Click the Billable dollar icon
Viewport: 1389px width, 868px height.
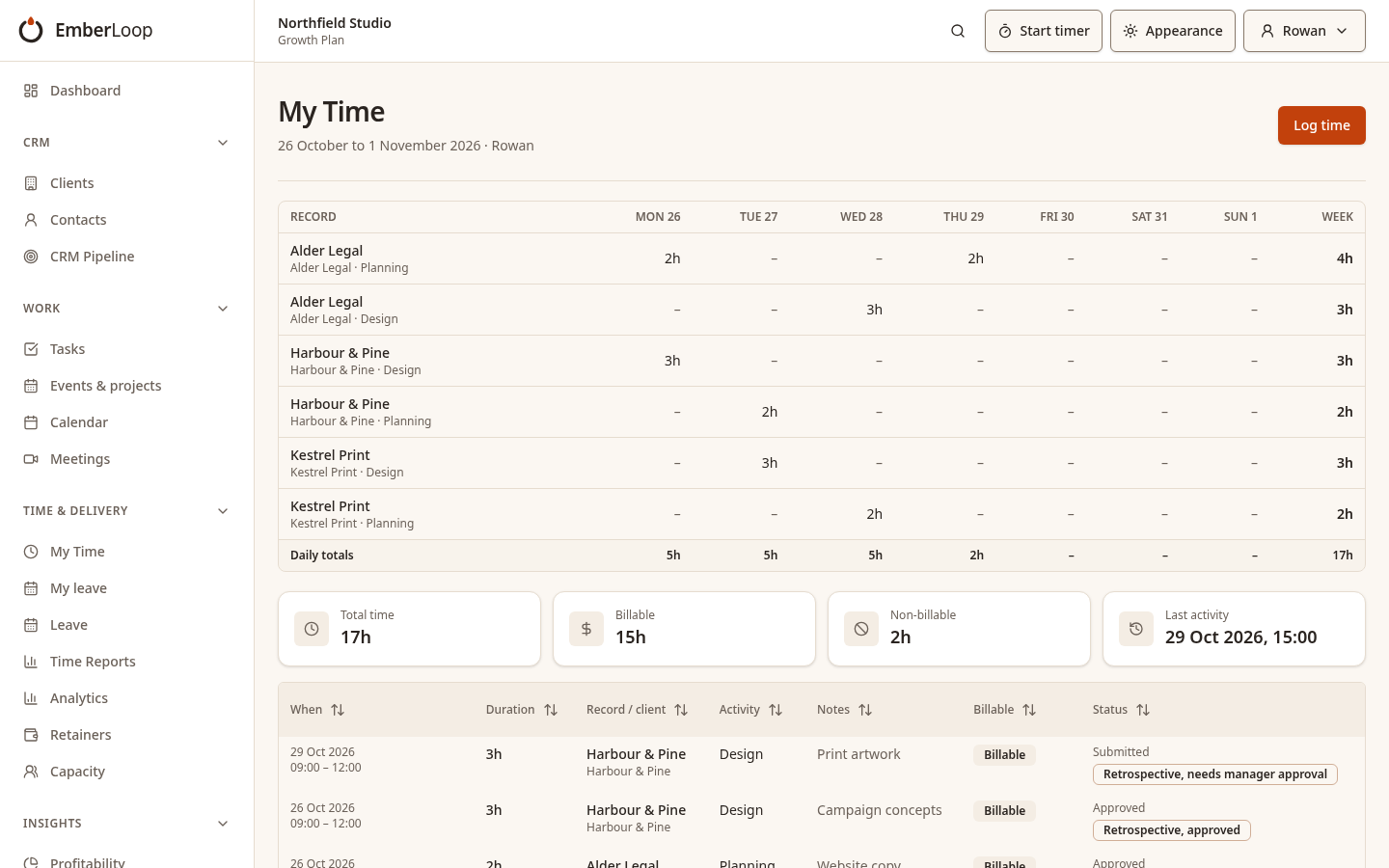coord(586,629)
